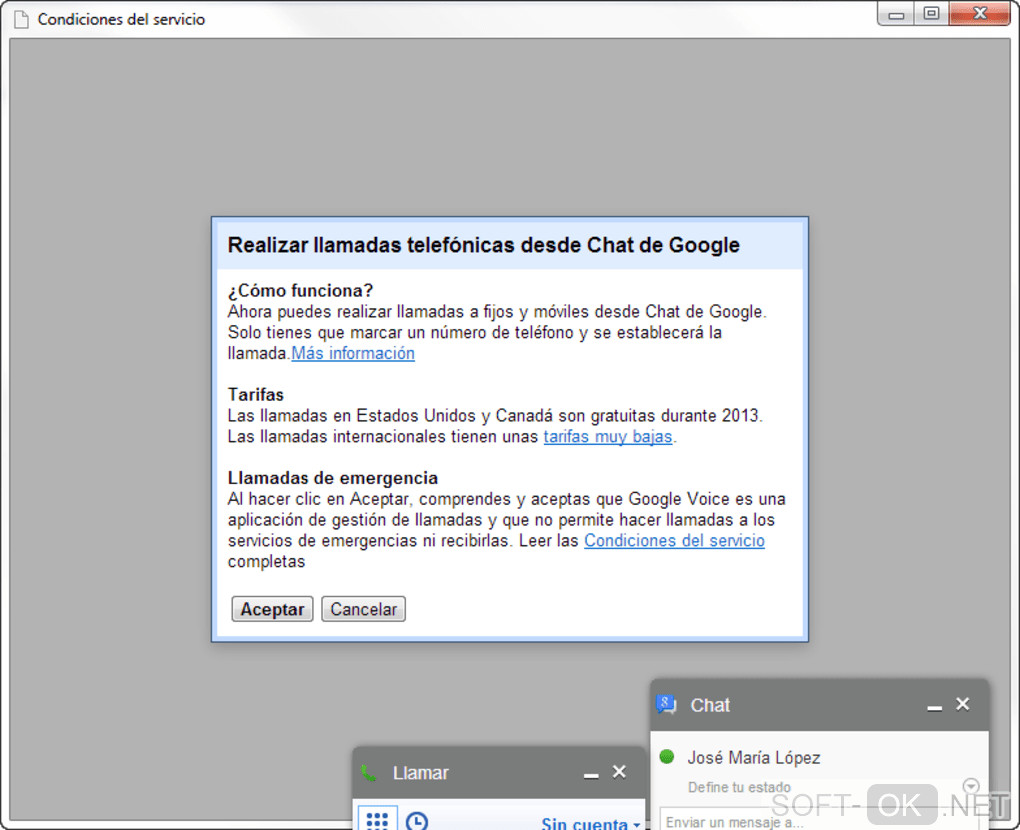
Task: Minimize the Llamar panel
Action: click(x=591, y=775)
